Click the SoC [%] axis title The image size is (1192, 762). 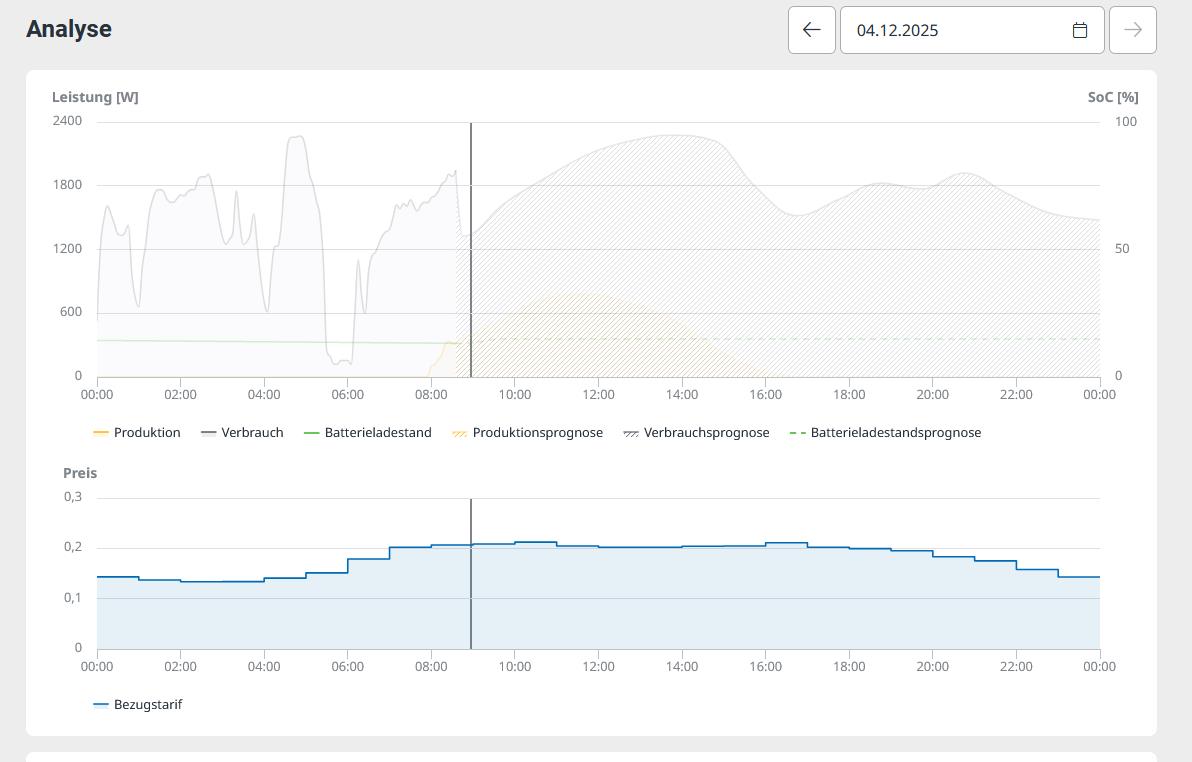coord(1112,97)
